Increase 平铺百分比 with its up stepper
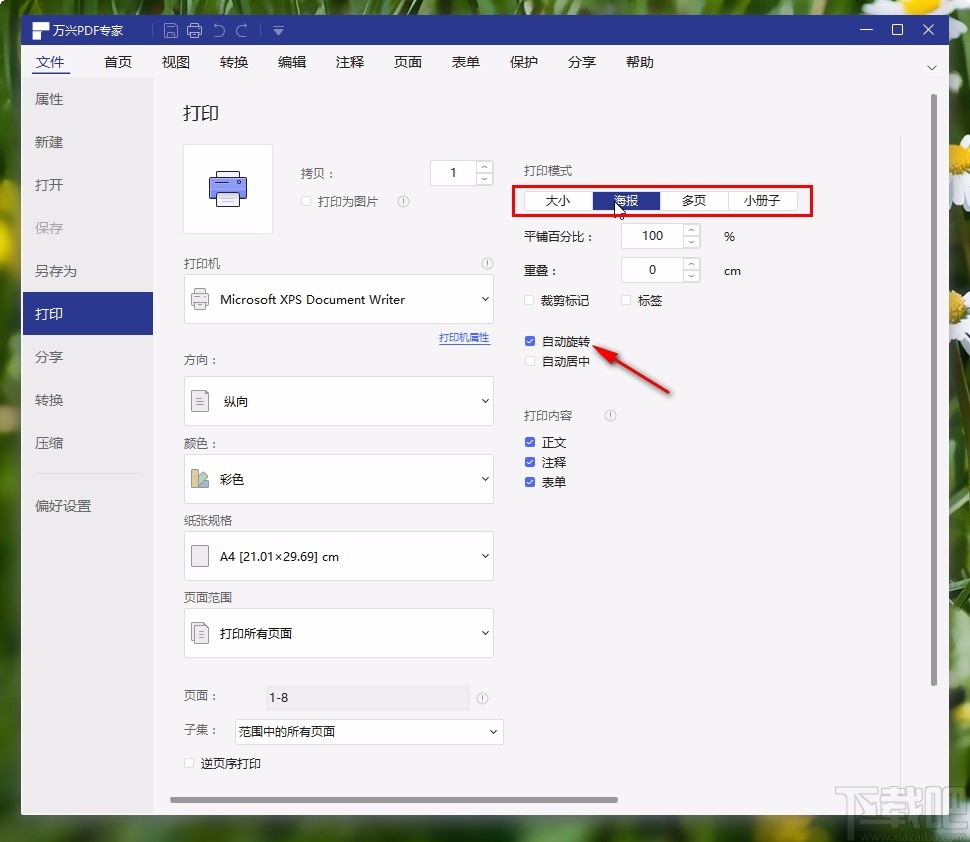 coord(690,230)
